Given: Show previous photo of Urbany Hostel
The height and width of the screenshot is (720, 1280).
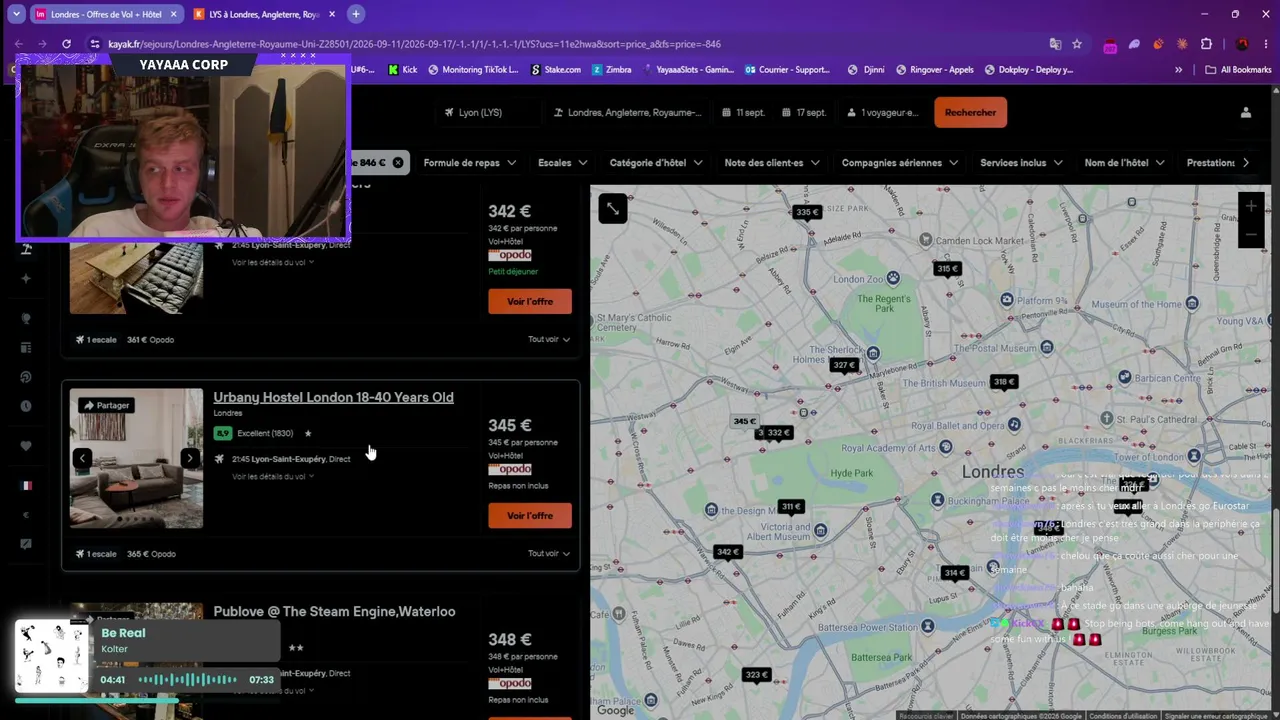Looking at the screenshot, I should [x=83, y=458].
